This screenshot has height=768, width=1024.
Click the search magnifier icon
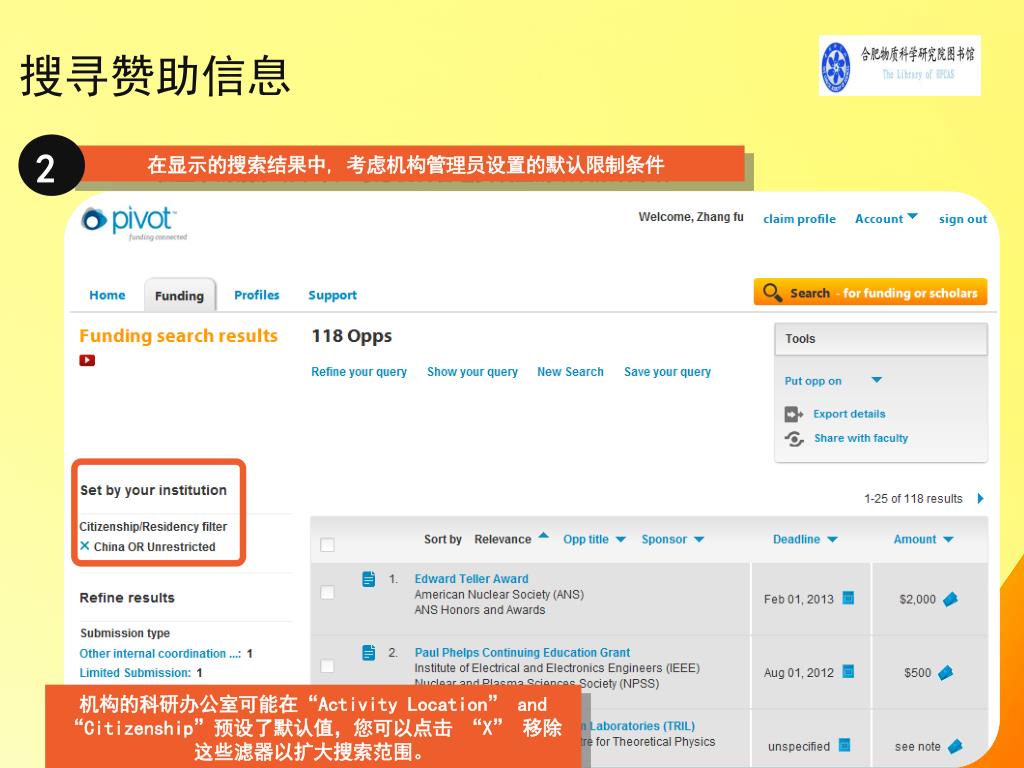[x=773, y=292]
